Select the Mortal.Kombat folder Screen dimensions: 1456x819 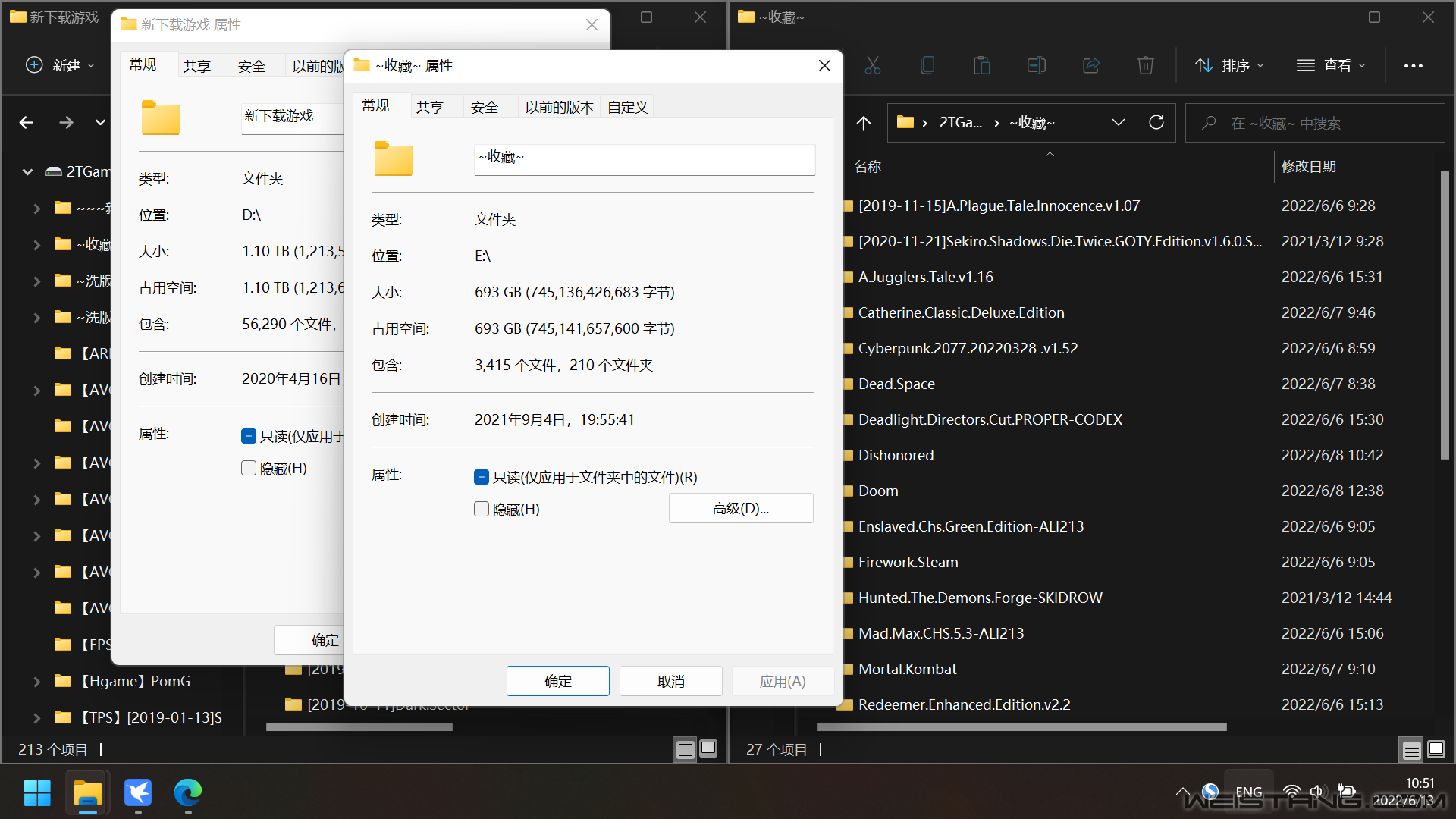tap(907, 669)
